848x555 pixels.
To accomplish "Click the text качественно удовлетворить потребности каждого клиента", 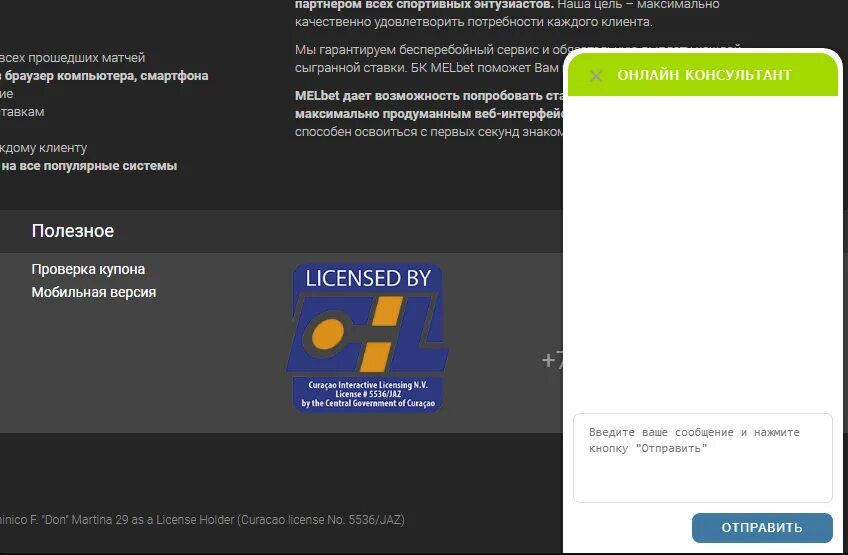I will coord(473,22).
